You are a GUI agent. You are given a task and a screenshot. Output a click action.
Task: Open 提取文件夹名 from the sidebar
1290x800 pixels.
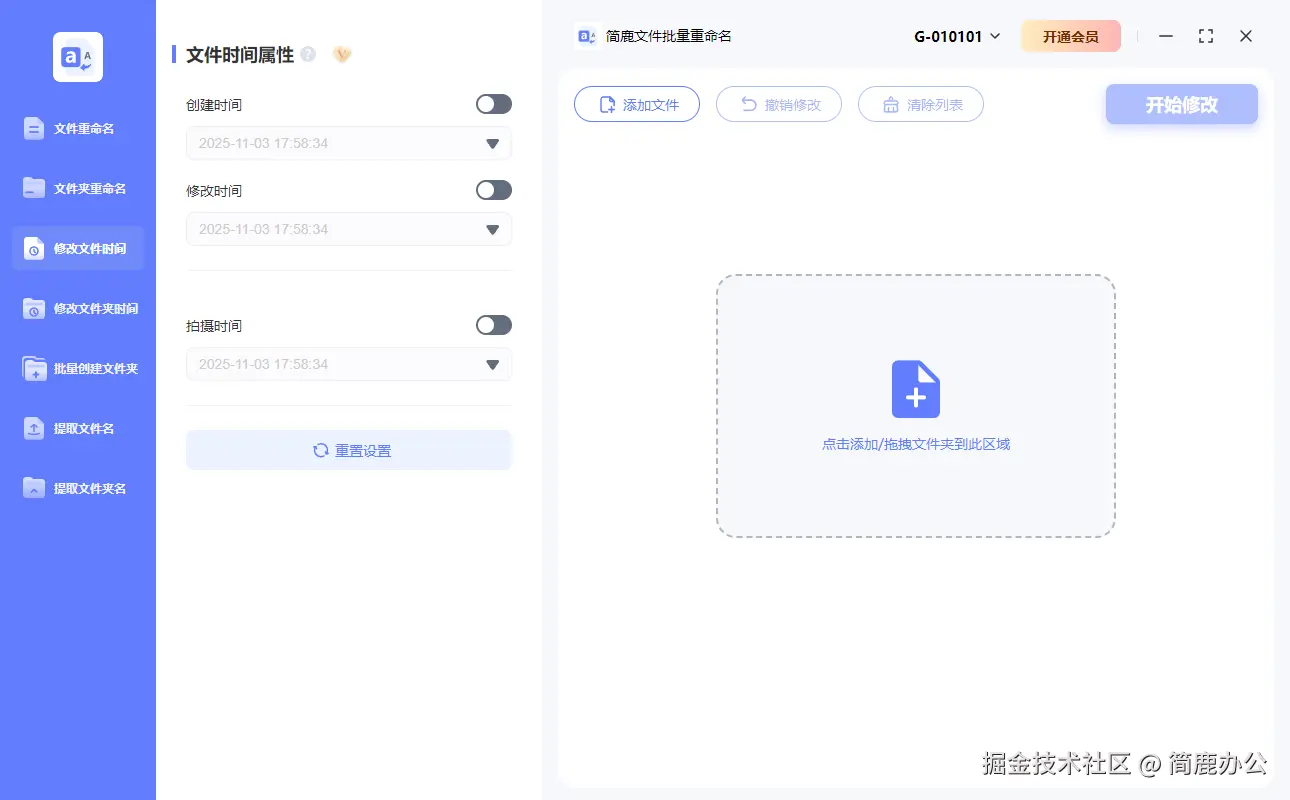click(78, 488)
